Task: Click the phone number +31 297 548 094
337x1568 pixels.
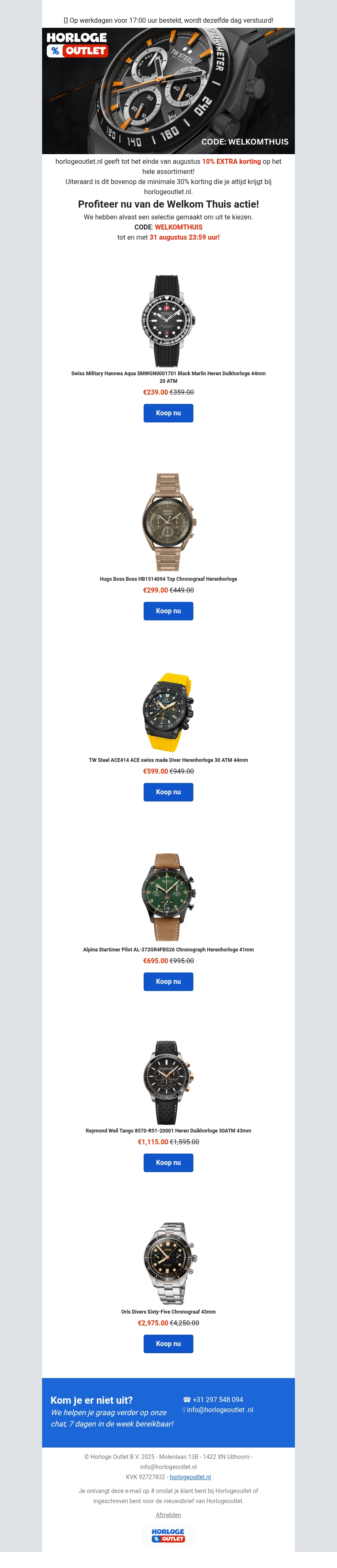Action: (213, 1400)
